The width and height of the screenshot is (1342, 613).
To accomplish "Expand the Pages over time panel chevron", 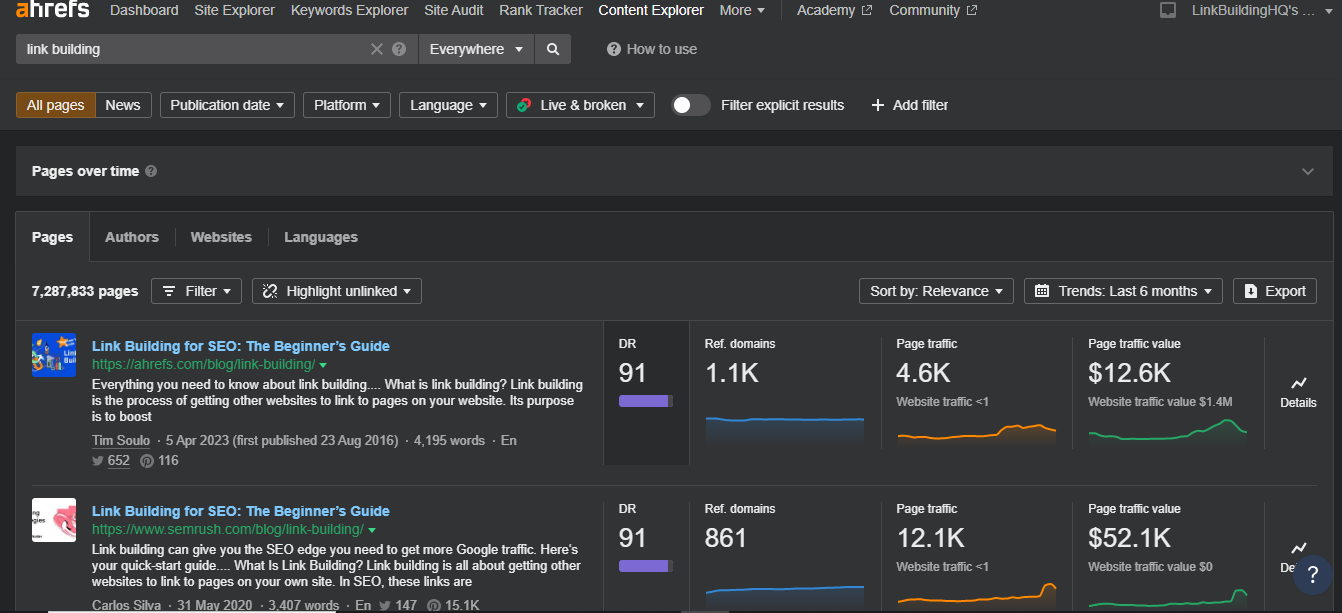I will click(x=1307, y=171).
